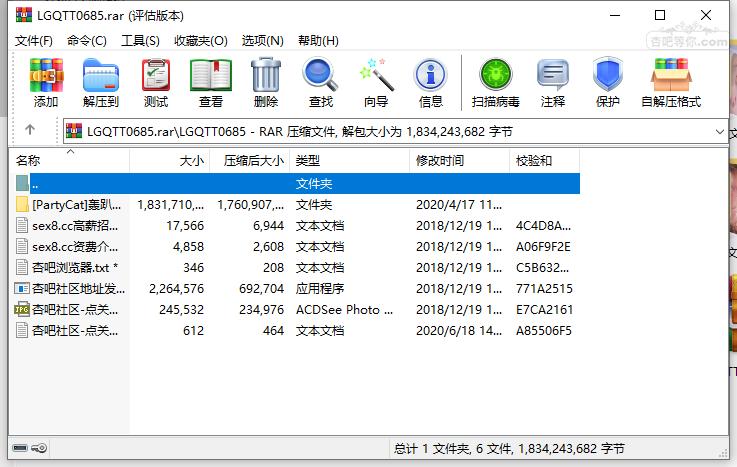Go up one level with the arrow
737x467 pixels.
(x=30, y=130)
